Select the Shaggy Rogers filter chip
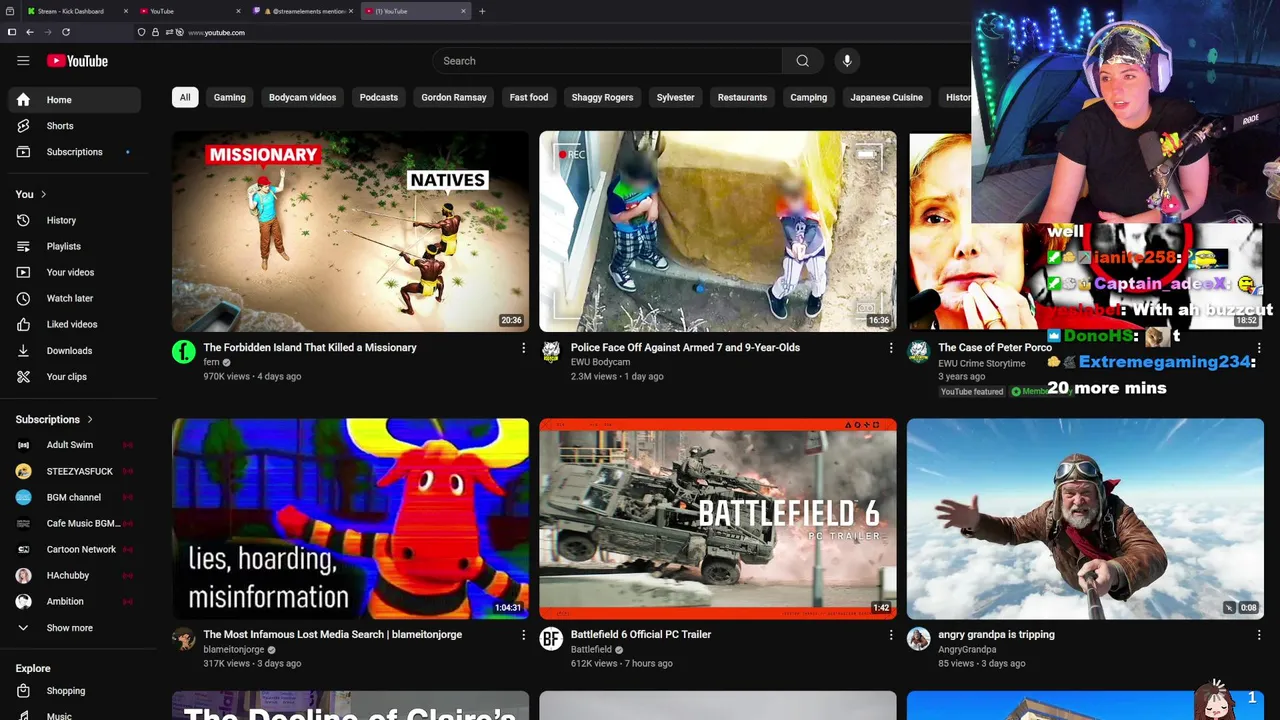This screenshot has width=1280, height=720. click(x=602, y=97)
